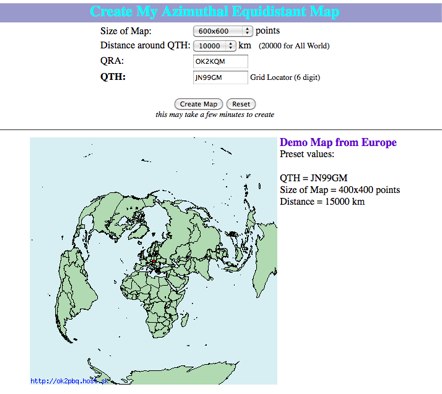Open the Distance around QTH dropdown
This screenshot has width=442, height=394.
215,46
